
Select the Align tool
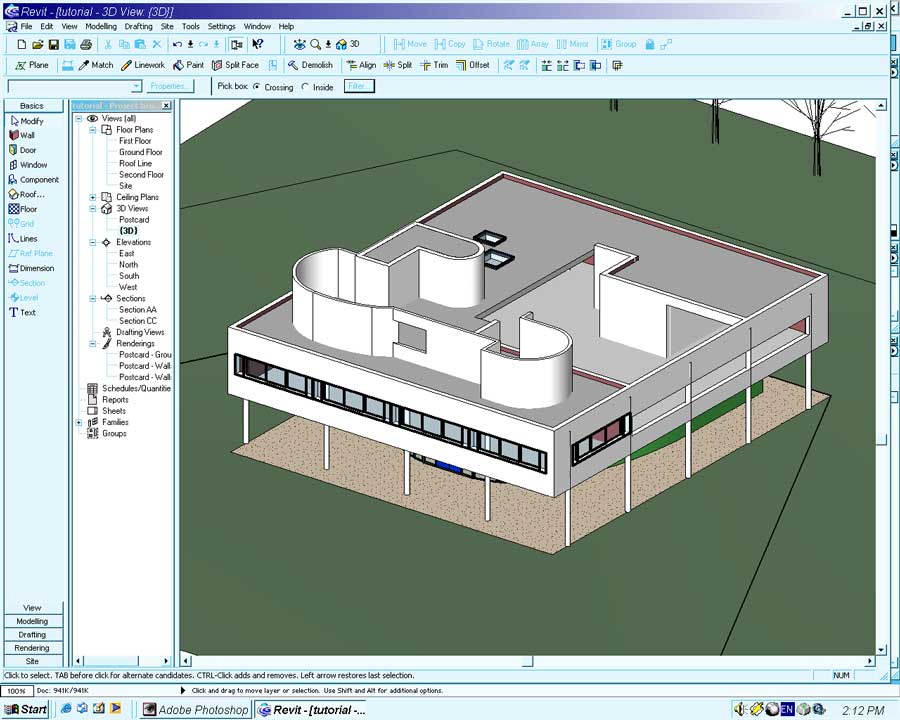pos(361,65)
